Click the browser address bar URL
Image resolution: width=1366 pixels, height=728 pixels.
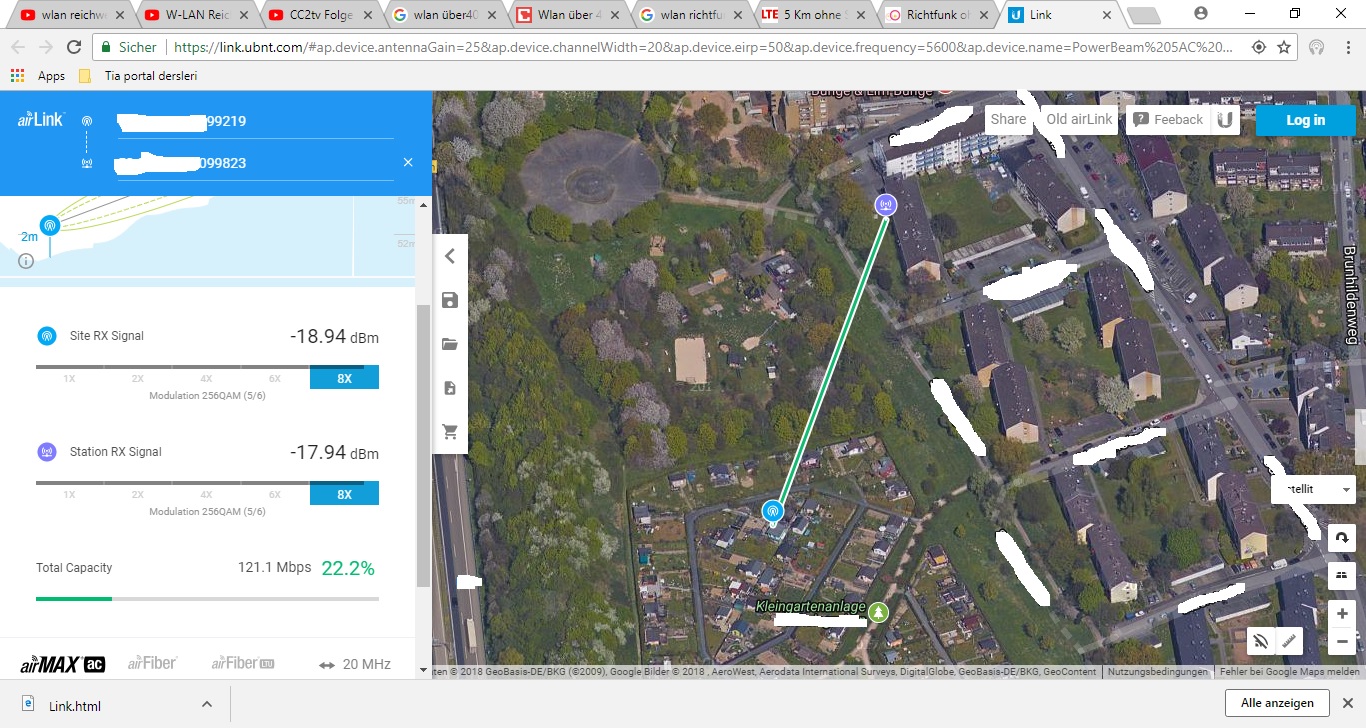tap(700, 47)
